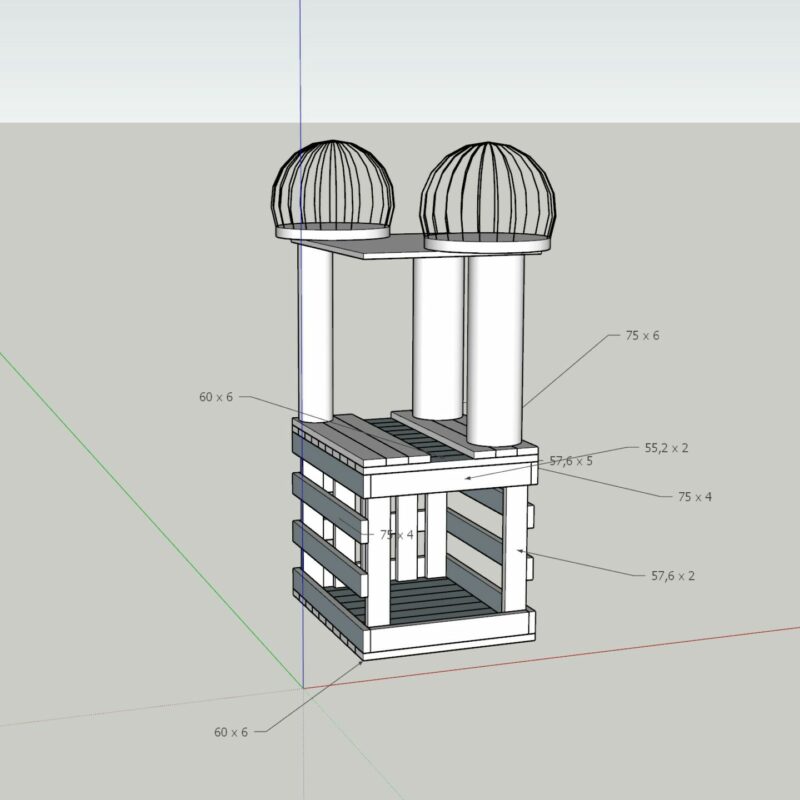800x800 pixels.
Task: Select the '60 x 6' label below the crate base
Action: [231, 732]
